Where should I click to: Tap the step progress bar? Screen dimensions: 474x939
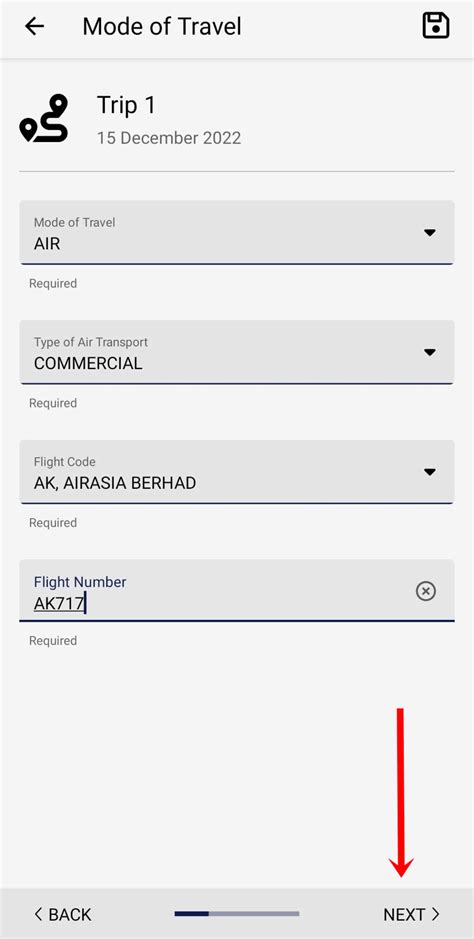pos(237,914)
